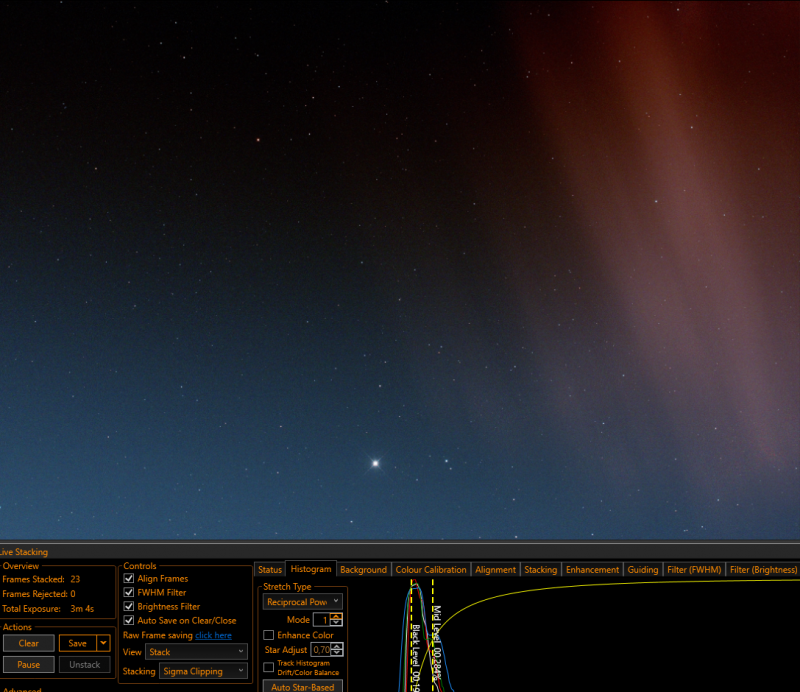
Task: Click the Unstack button
Action: (85, 664)
